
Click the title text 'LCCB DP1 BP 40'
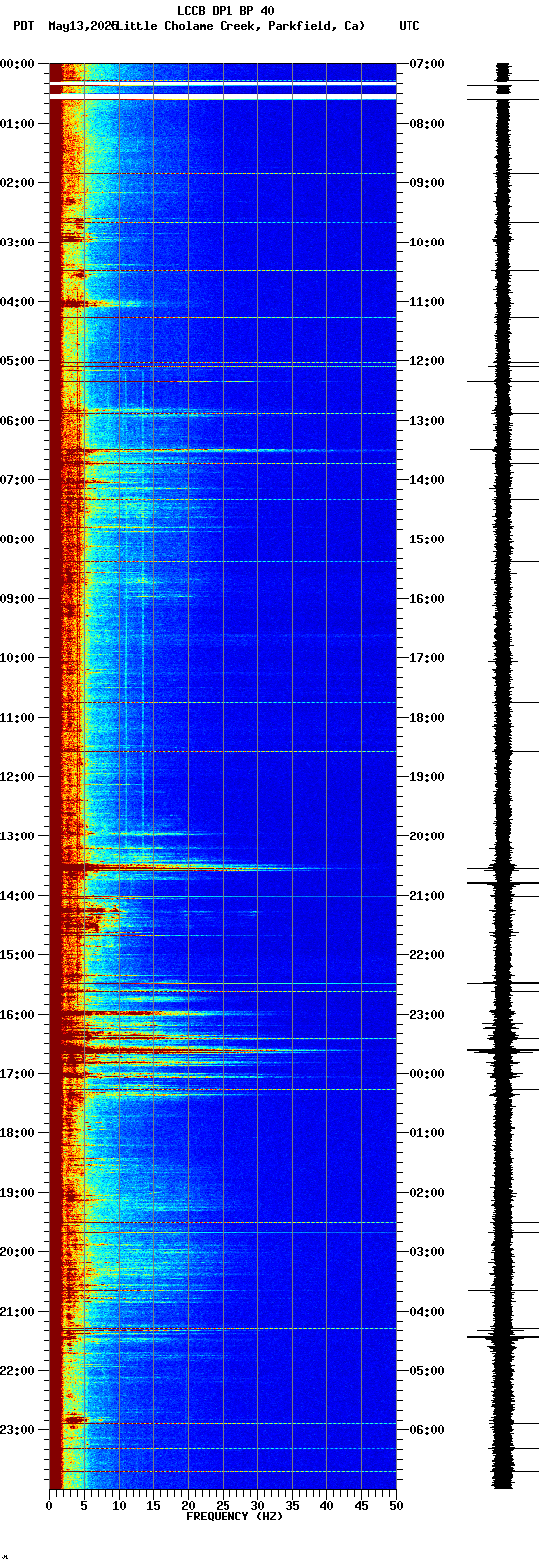point(226,11)
